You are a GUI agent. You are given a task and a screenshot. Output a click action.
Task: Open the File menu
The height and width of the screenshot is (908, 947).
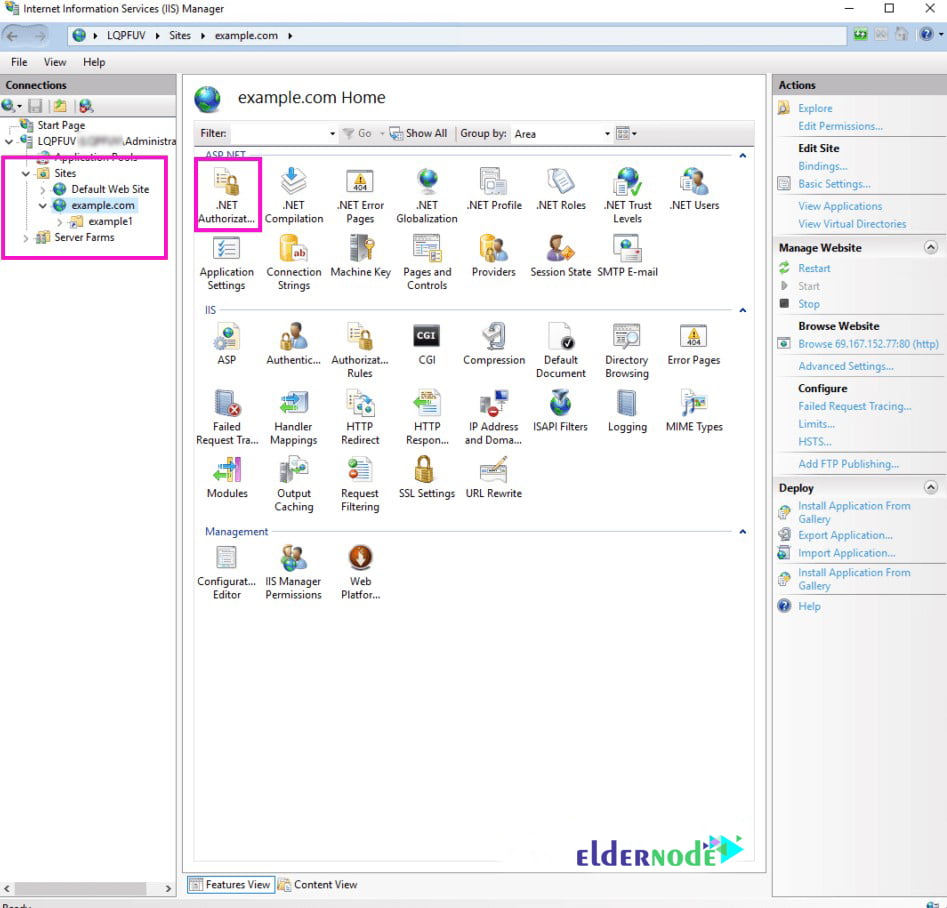(19, 62)
